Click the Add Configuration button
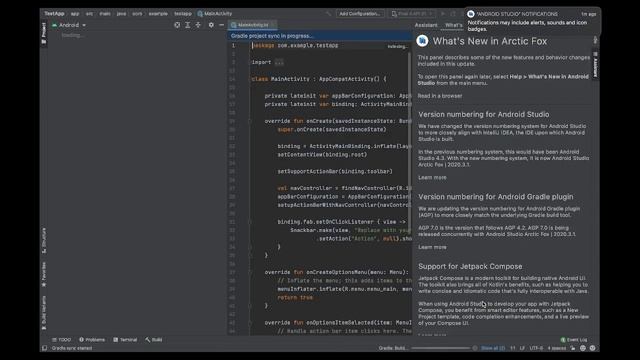The width and height of the screenshot is (640, 360). [x=360, y=13]
